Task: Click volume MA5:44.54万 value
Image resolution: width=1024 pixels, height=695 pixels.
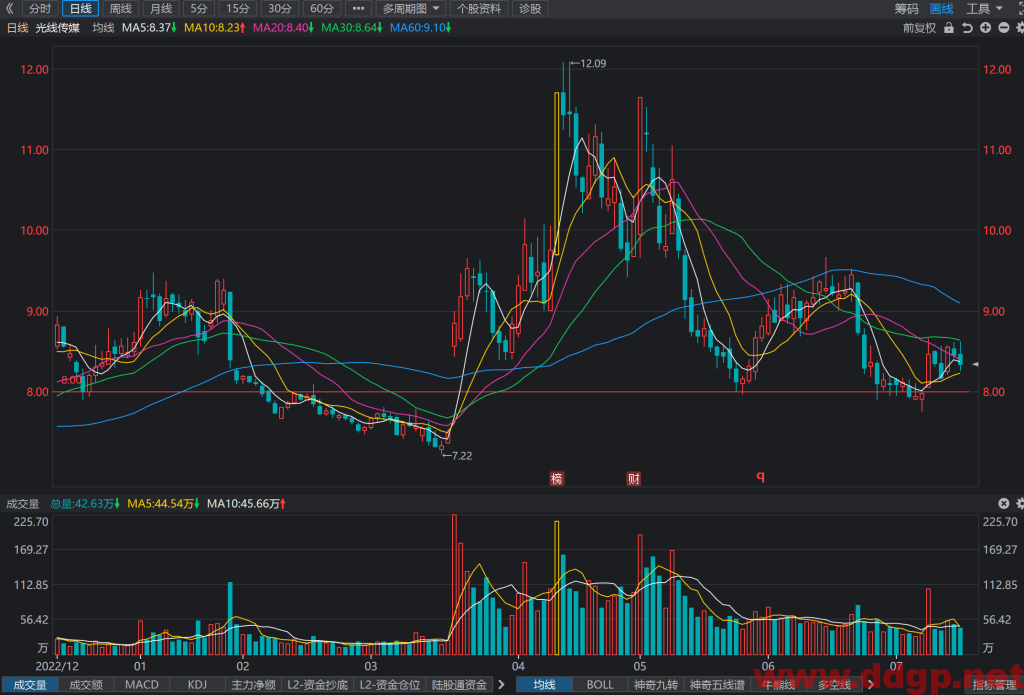Action: point(163,504)
